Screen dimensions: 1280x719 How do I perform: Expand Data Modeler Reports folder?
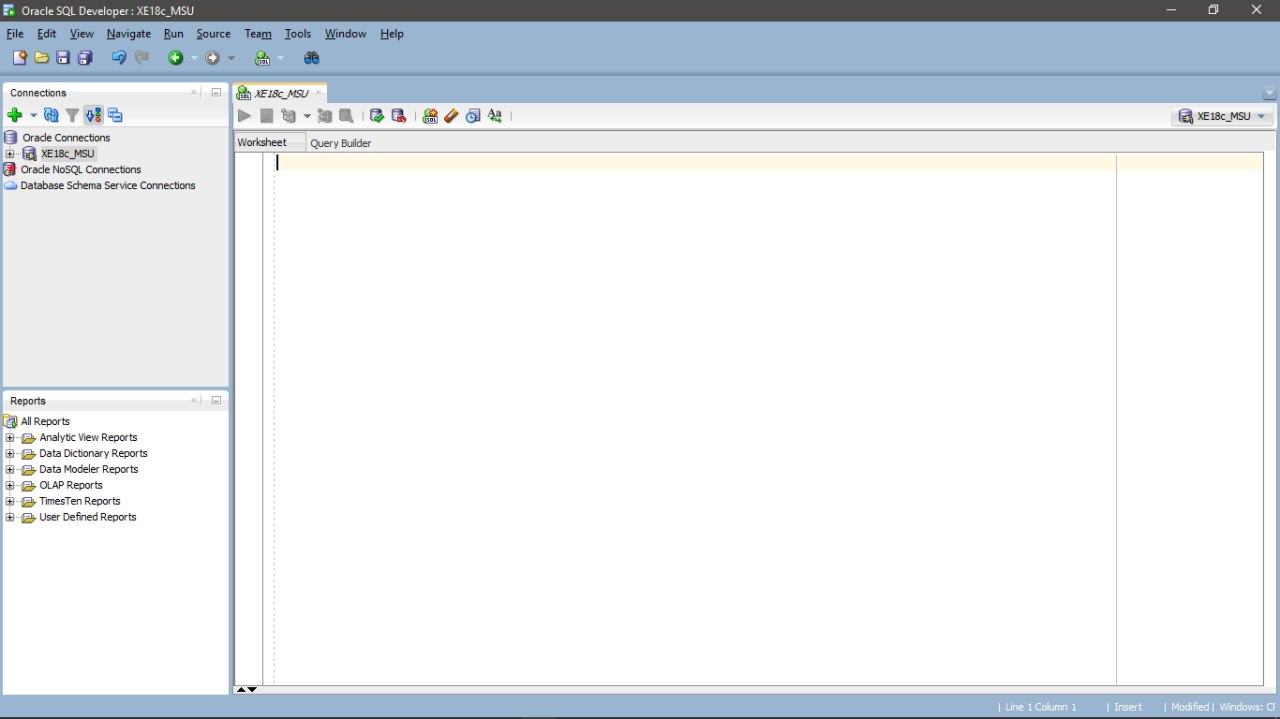pyautogui.click(x=10, y=470)
